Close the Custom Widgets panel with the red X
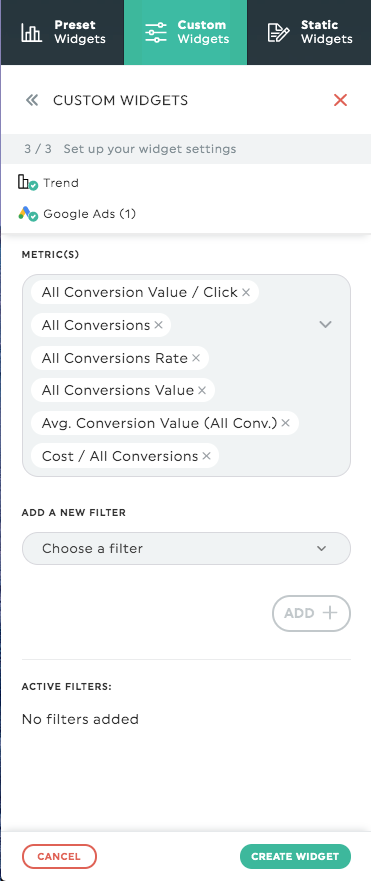This screenshot has width=371, height=881. (x=340, y=100)
